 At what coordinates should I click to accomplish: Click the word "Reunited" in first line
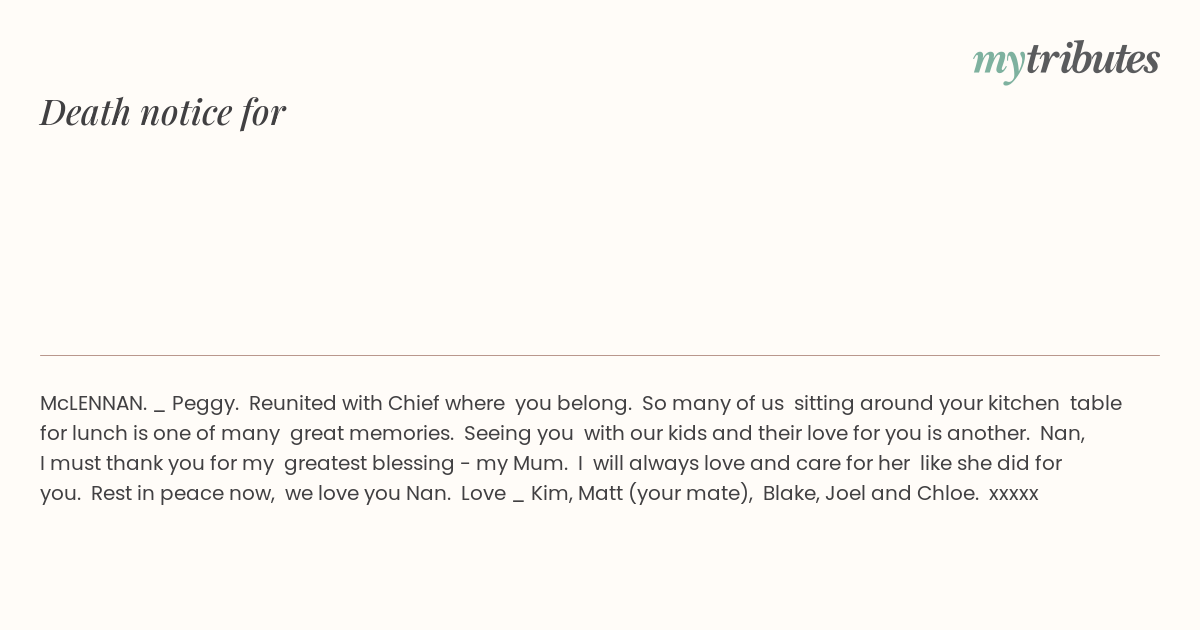click(293, 404)
